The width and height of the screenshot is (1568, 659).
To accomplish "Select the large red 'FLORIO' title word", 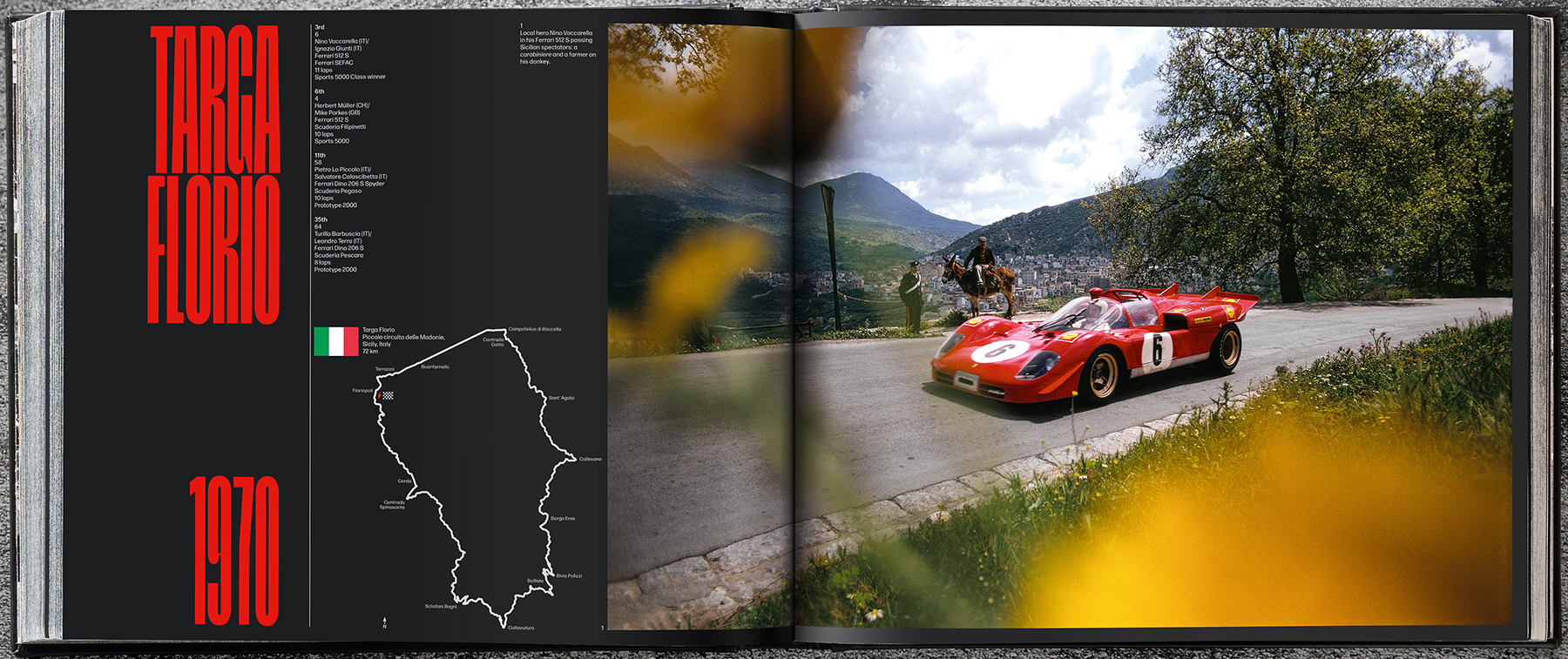I will click(x=213, y=250).
